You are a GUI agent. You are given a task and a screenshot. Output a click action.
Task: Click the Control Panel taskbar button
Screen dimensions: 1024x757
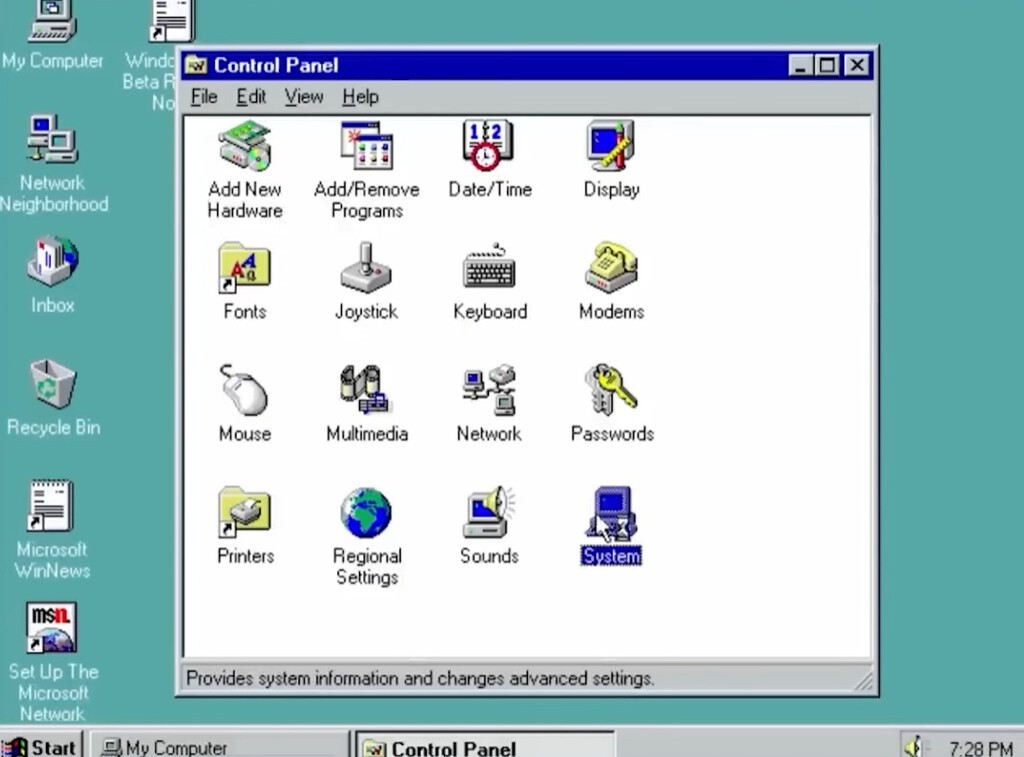[485, 747]
